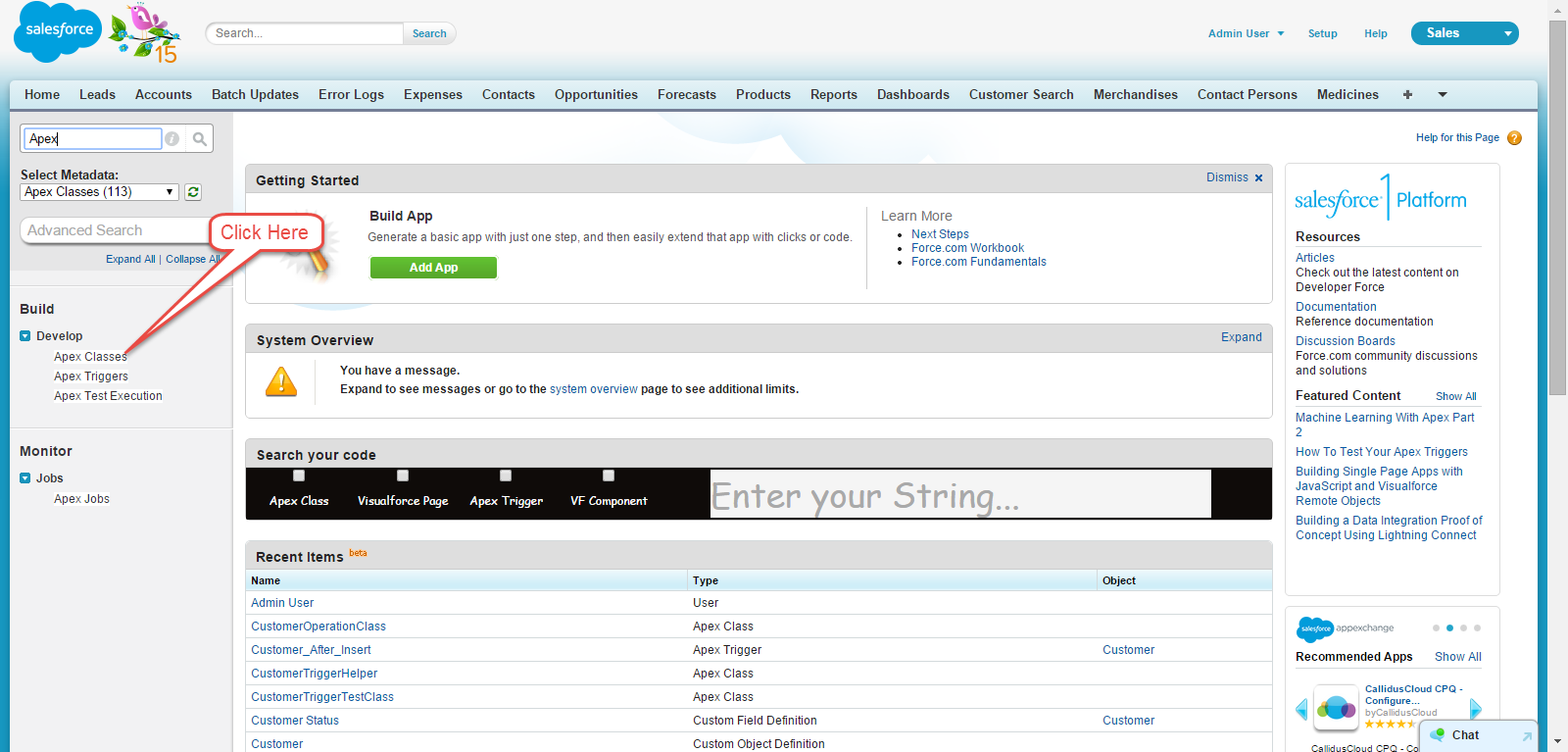Pop out Chat using the arrow icon

coord(1526,735)
